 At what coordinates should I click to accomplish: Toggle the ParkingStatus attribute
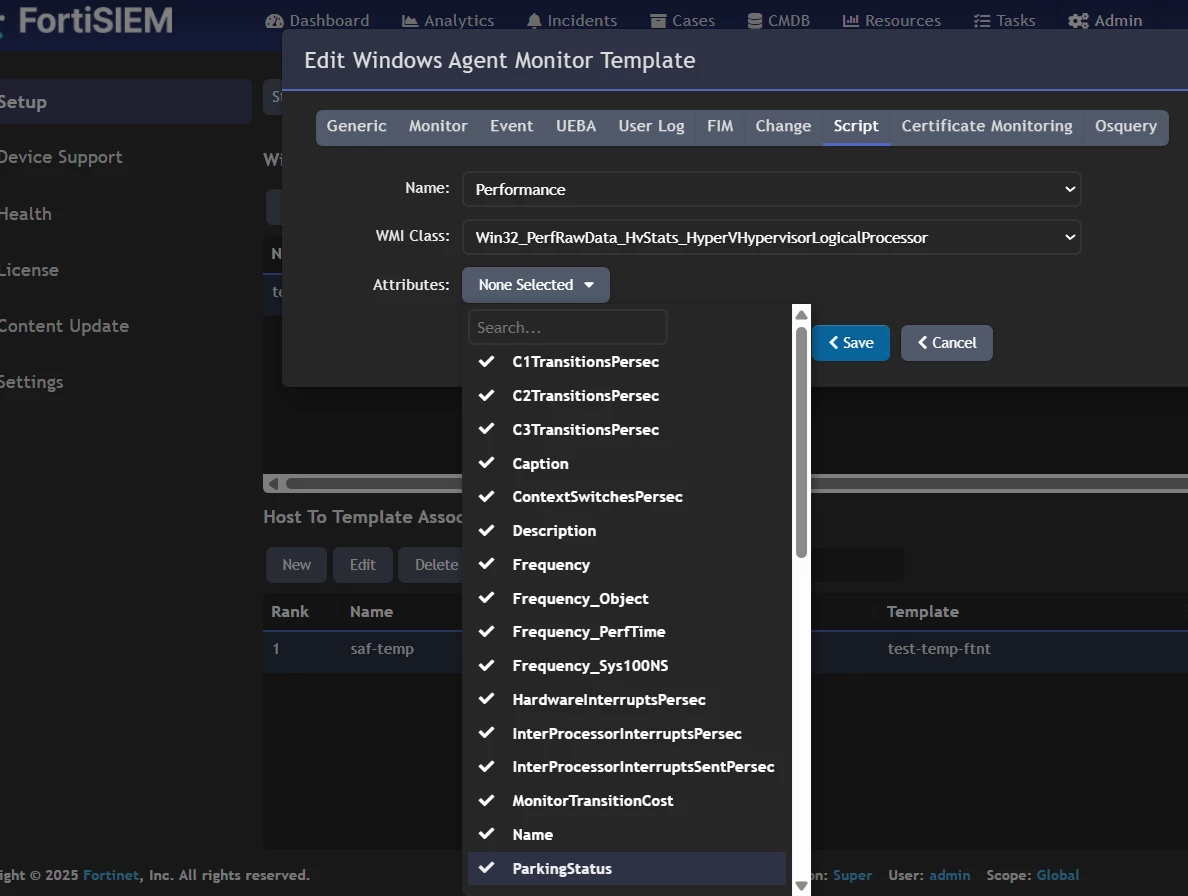(627, 869)
